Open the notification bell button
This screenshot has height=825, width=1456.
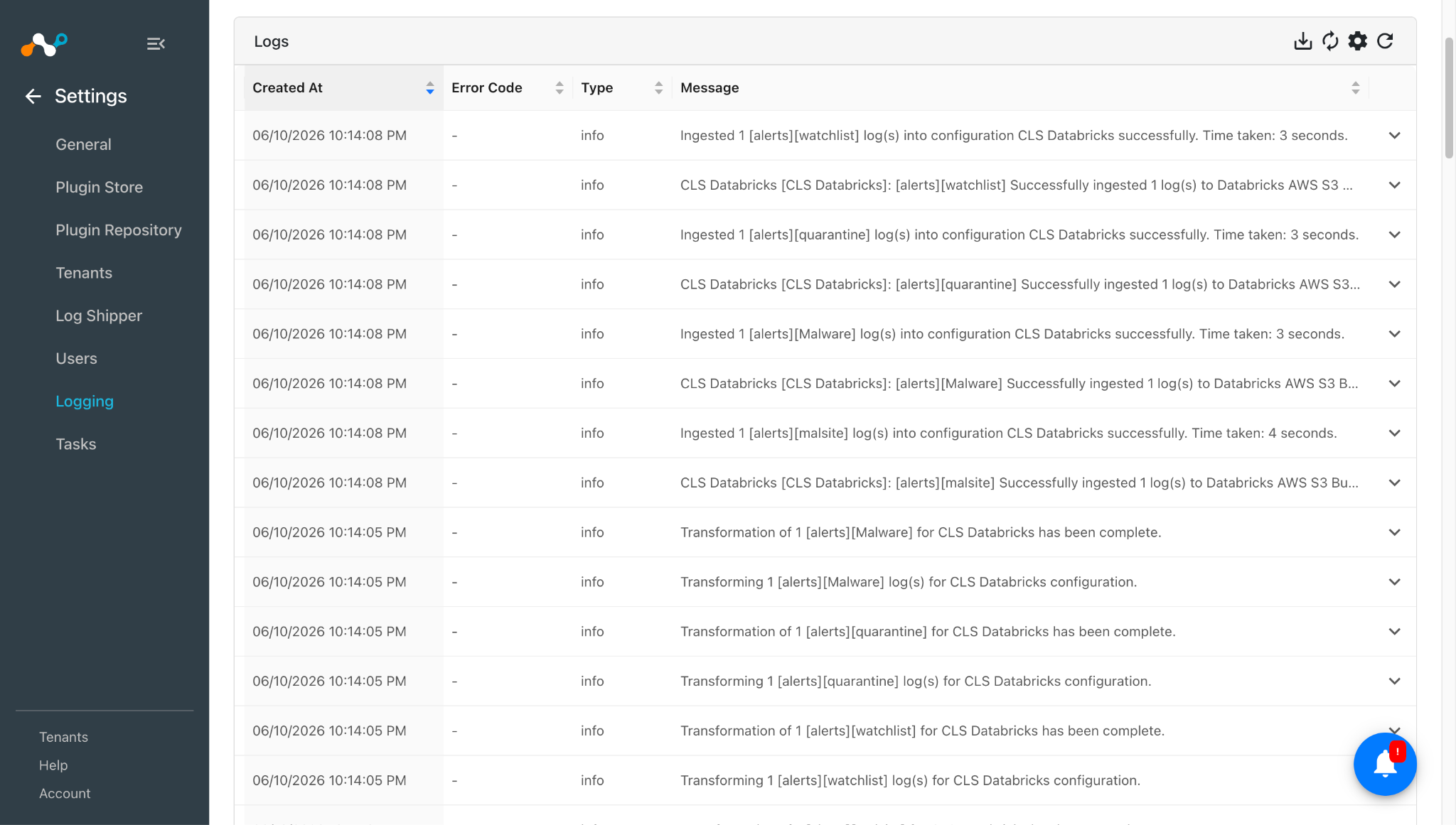[x=1385, y=764]
